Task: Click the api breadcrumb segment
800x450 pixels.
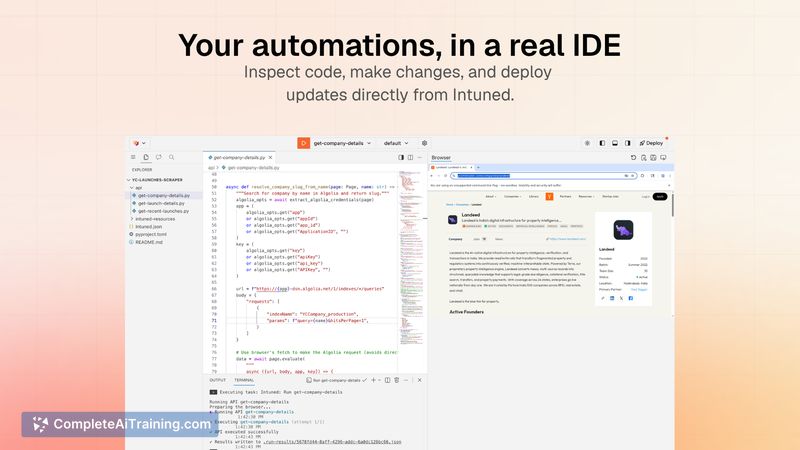Action: point(211,167)
